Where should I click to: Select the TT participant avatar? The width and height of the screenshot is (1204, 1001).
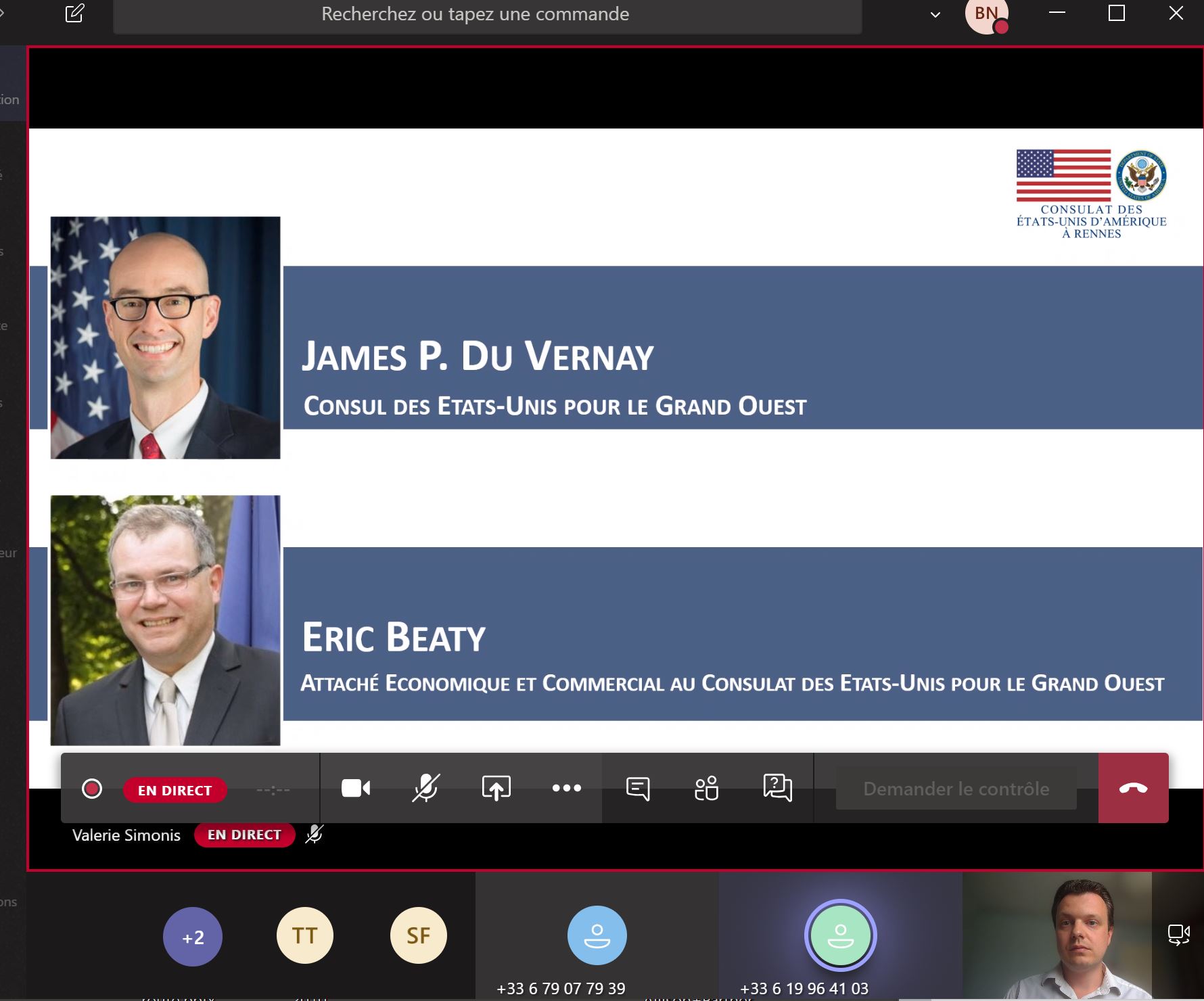(305, 935)
